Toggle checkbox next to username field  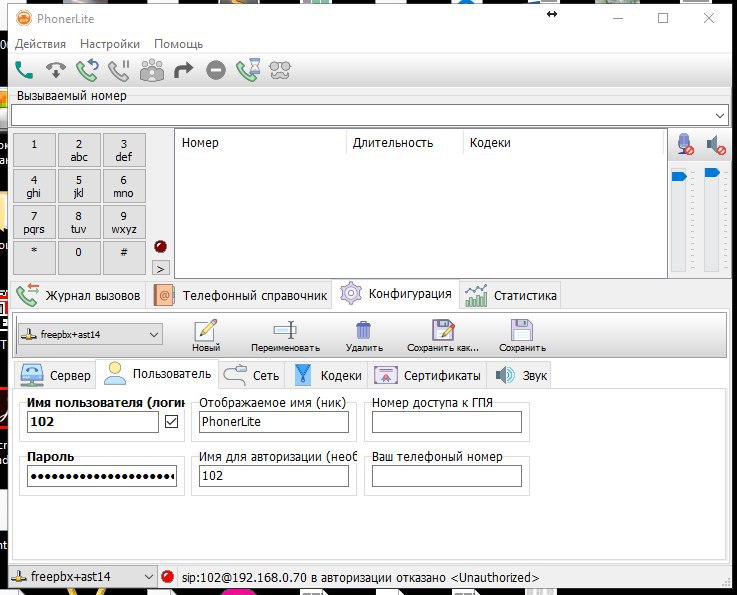[x=172, y=422]
